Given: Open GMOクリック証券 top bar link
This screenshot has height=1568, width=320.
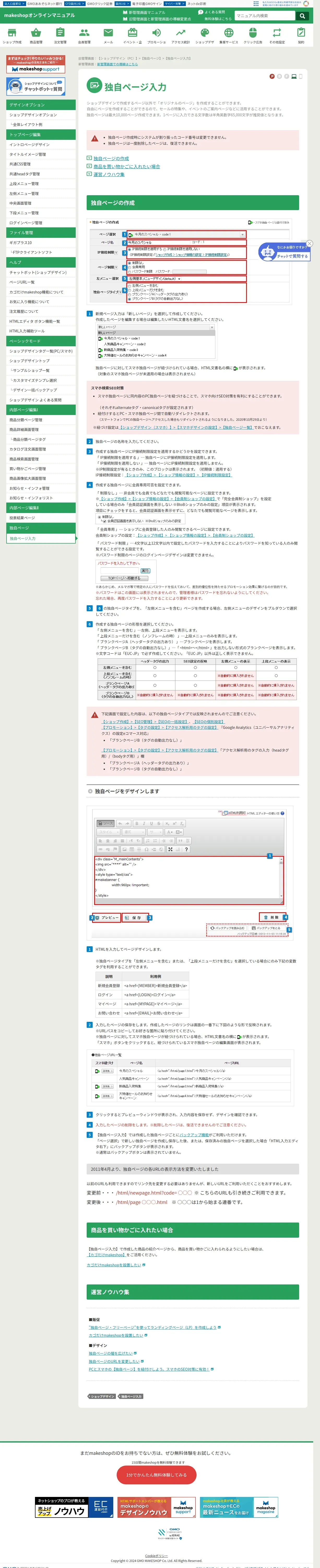Looking at the screenshot, I should [100, 4].
